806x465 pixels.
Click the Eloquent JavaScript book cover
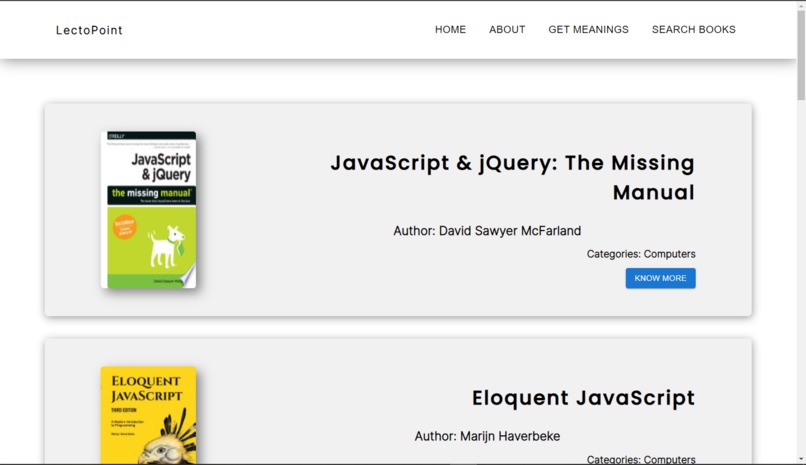(x=149, y=415)
